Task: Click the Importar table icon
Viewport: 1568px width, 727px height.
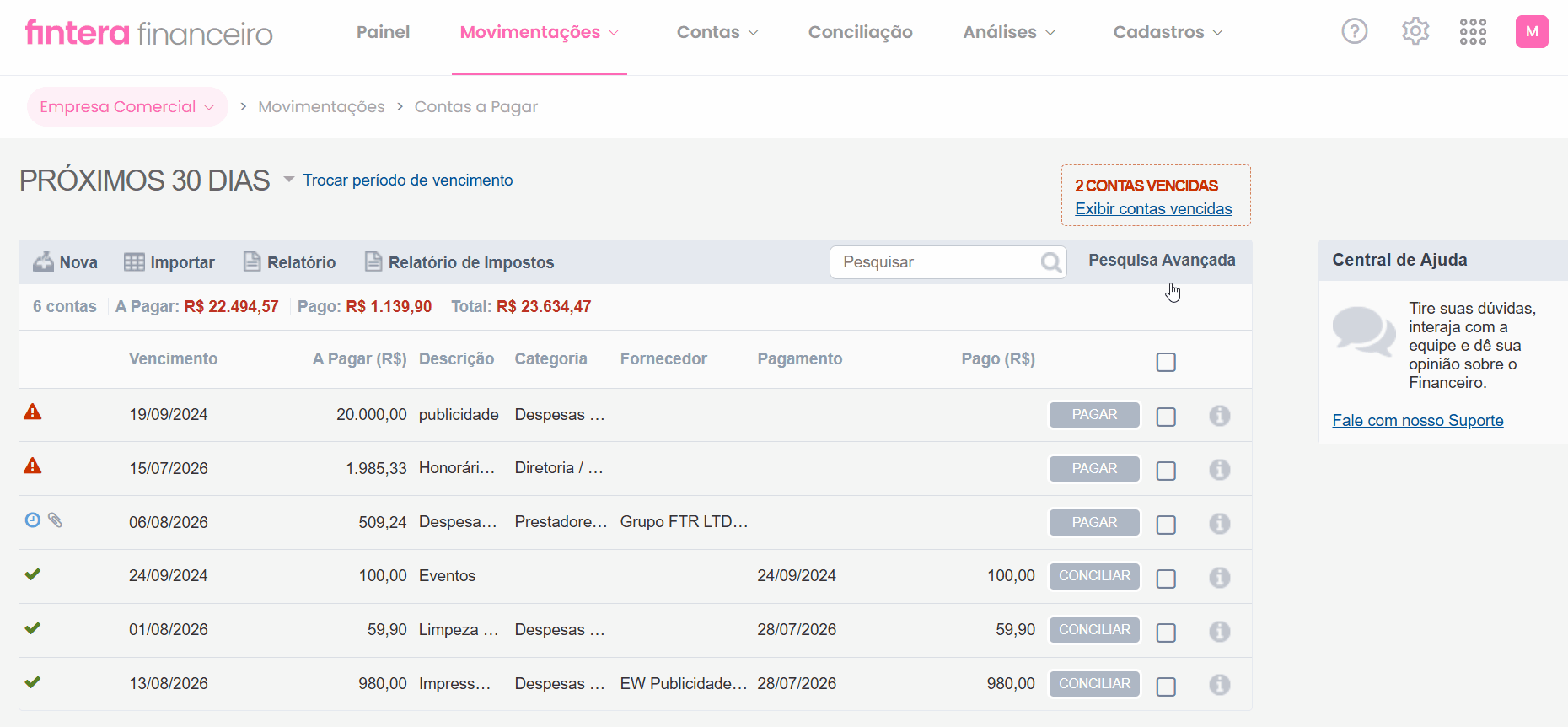Action: [x=134, y=262]
